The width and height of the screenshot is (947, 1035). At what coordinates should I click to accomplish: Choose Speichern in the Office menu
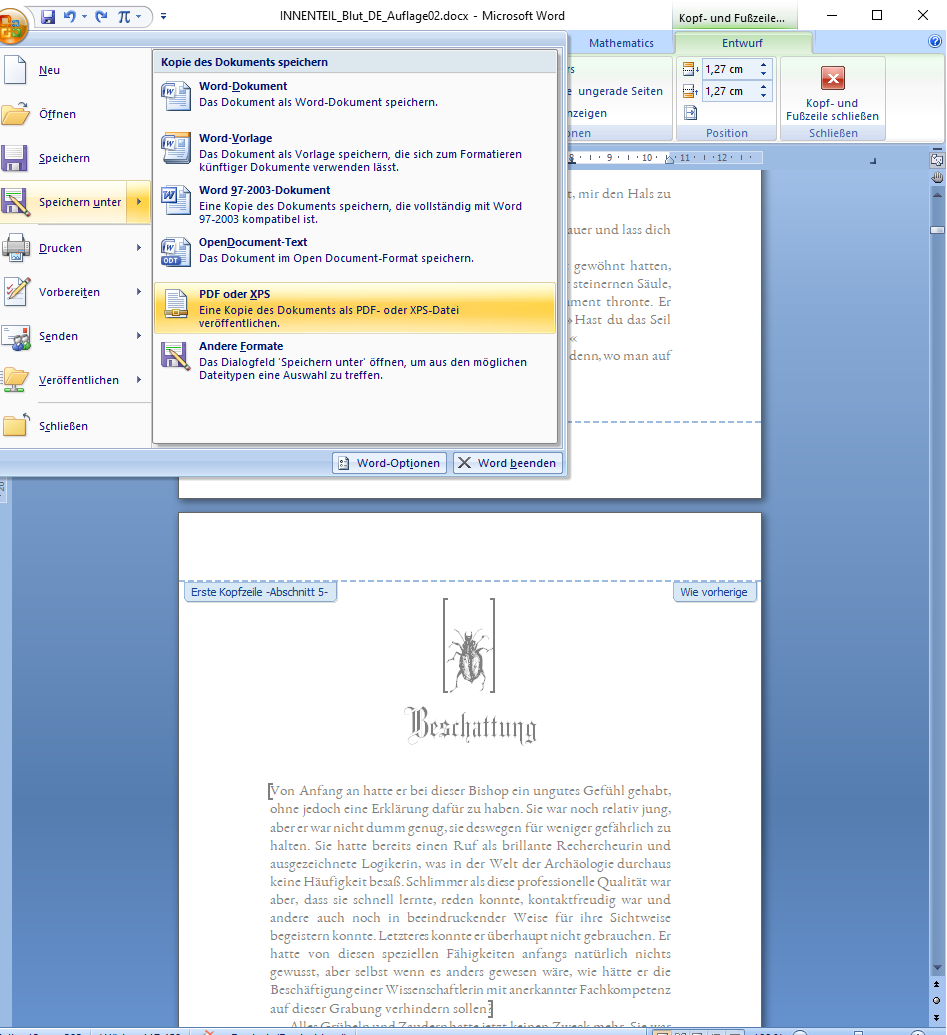(x=75, y=158)
